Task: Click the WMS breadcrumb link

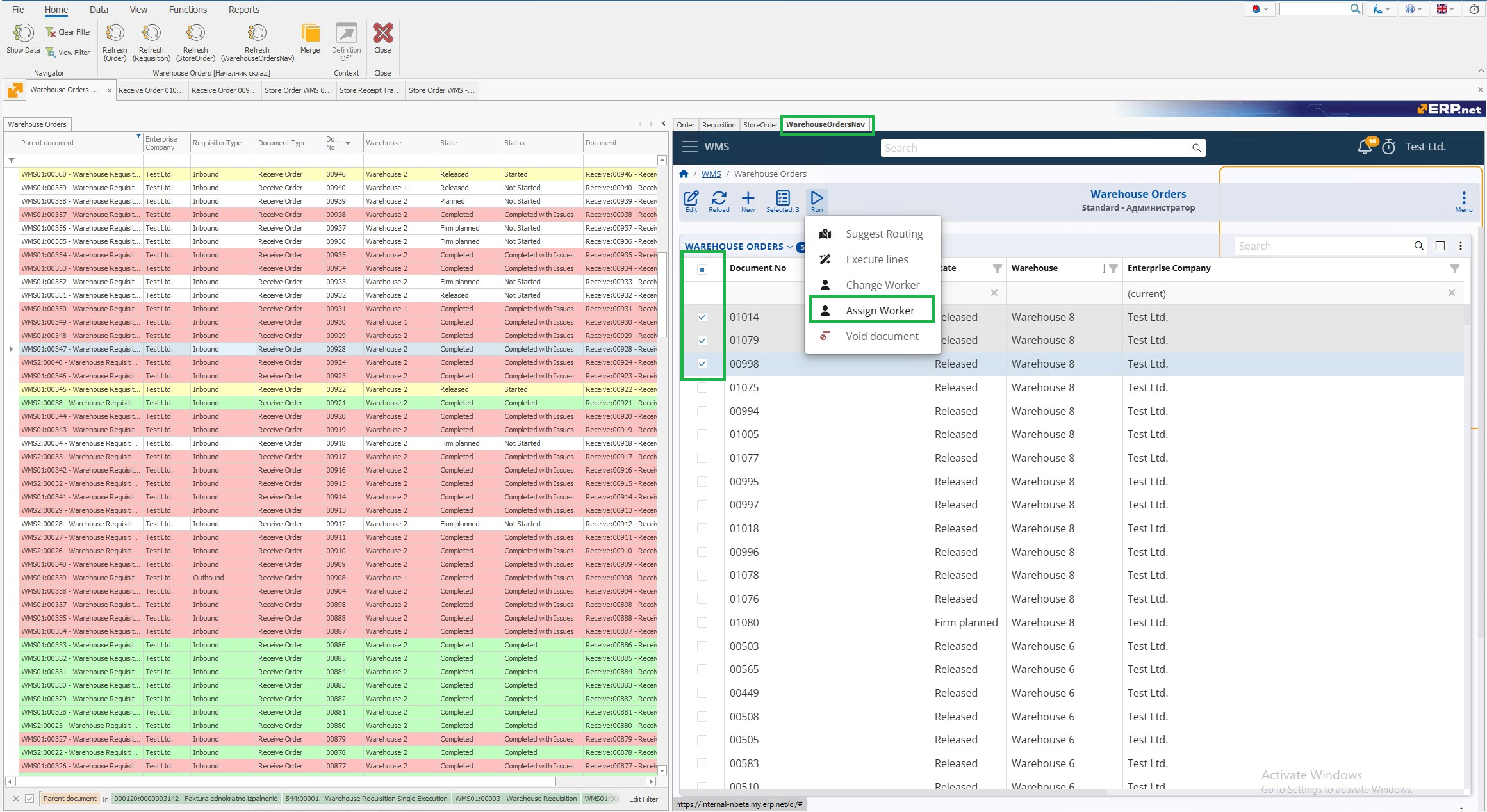Action: (x=711, y=174)
